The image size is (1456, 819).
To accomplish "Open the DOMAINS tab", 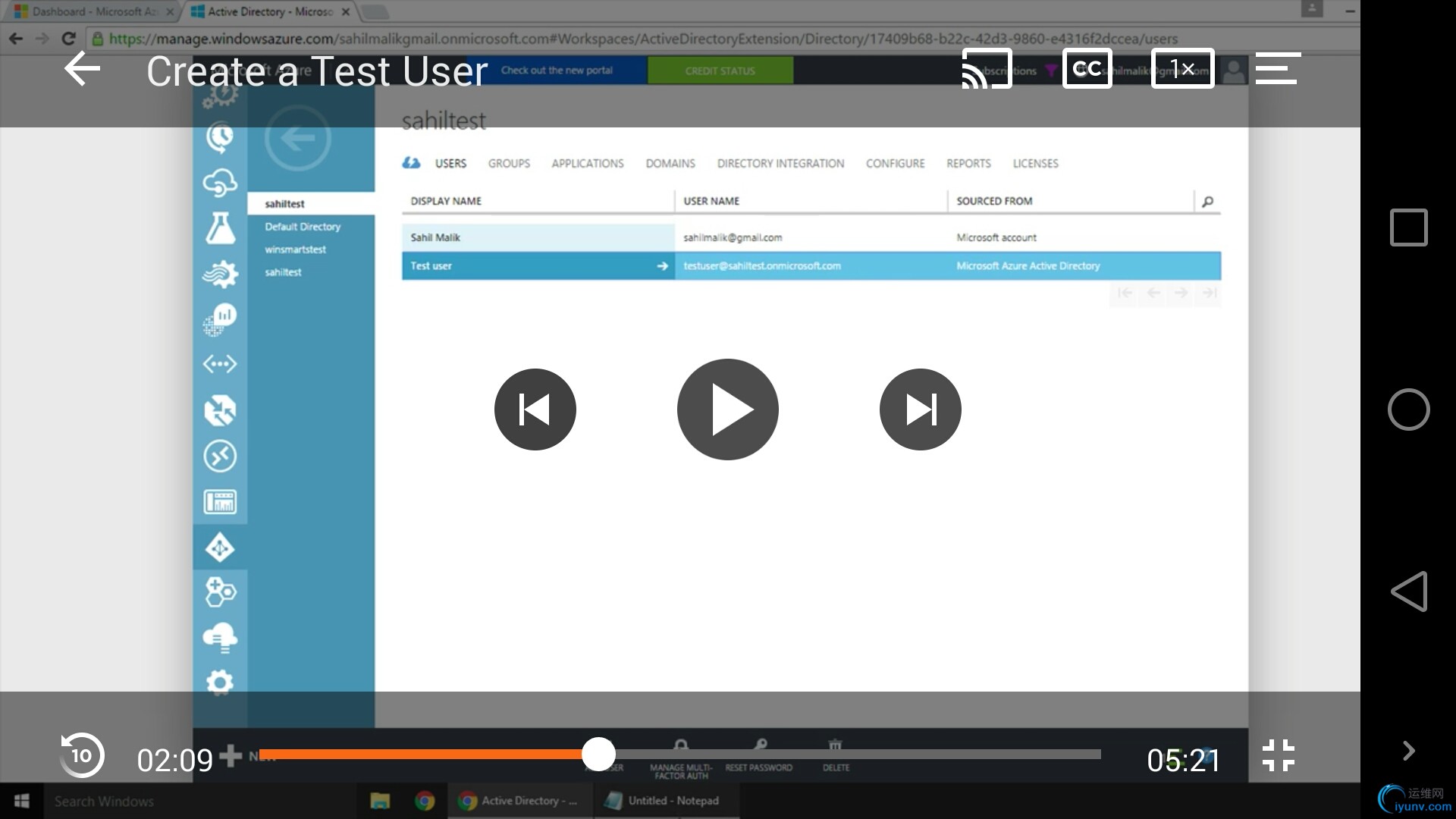I will pyautogui.click(x=670, y=163).
